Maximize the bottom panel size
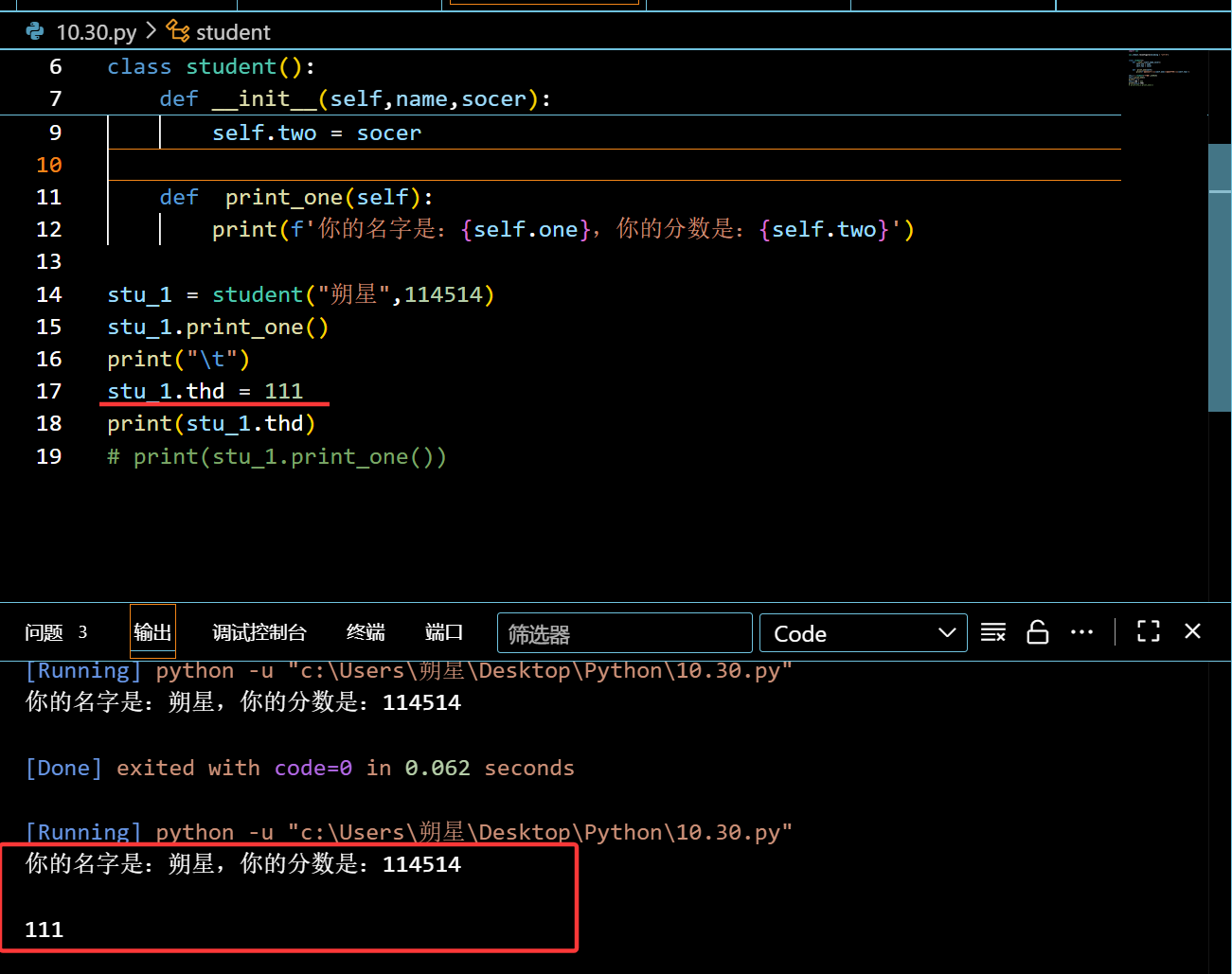Viewport: 1232px width, 974px height. 1148,632
